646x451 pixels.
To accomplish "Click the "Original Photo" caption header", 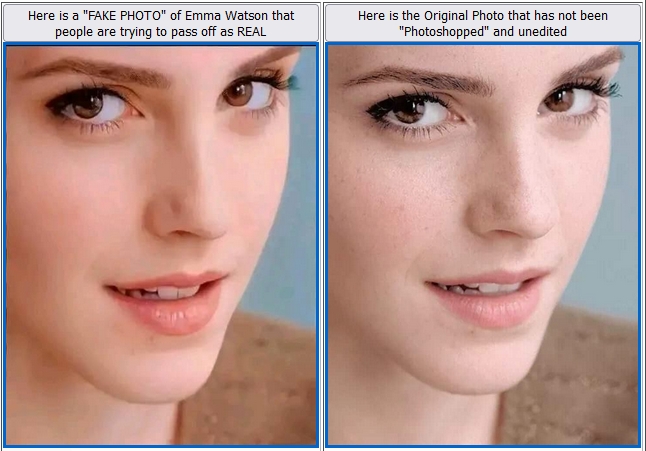I will pyautogui.click(x=483, y=23).
